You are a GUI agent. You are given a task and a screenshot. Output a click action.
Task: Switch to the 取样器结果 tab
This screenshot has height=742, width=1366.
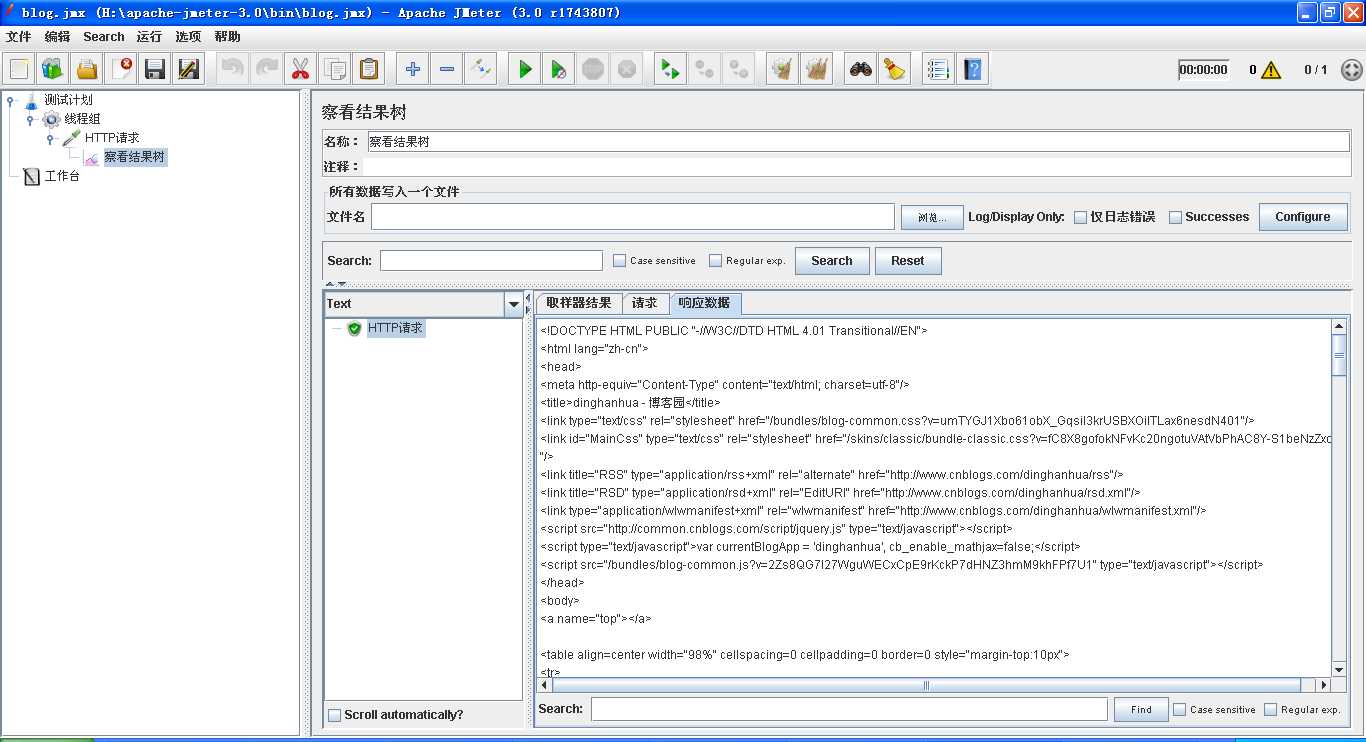point(578,303)
